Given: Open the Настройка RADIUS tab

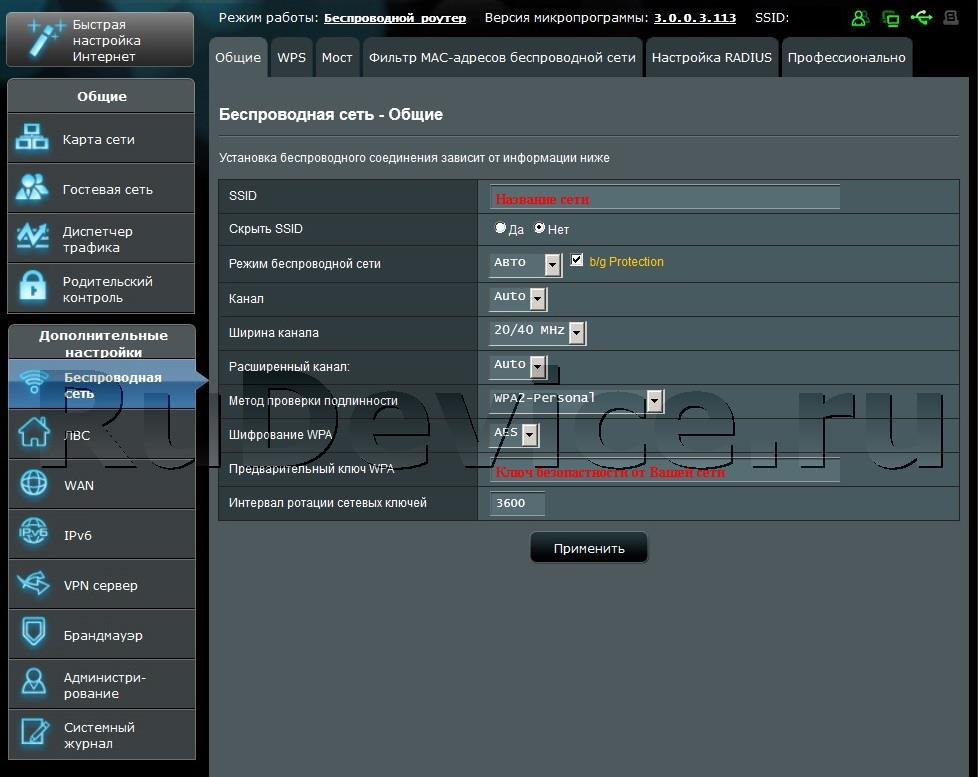Looking at the screenshot, I should coord(712,57).
